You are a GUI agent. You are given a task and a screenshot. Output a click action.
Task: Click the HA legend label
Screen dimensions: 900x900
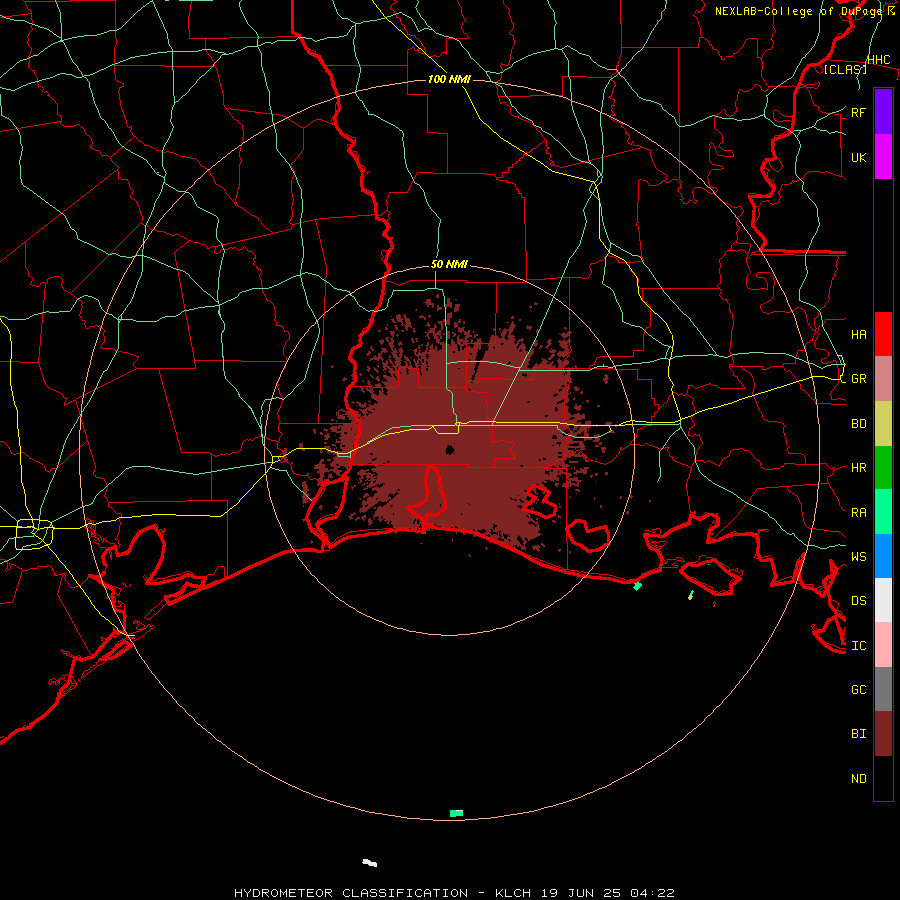[x=858, y=334]
